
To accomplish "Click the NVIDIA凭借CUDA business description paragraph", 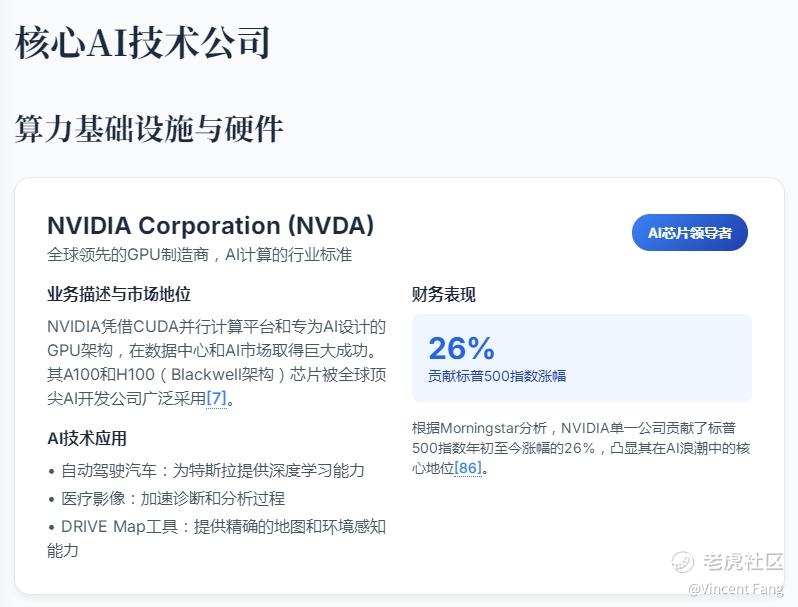I will click(215, 362).
